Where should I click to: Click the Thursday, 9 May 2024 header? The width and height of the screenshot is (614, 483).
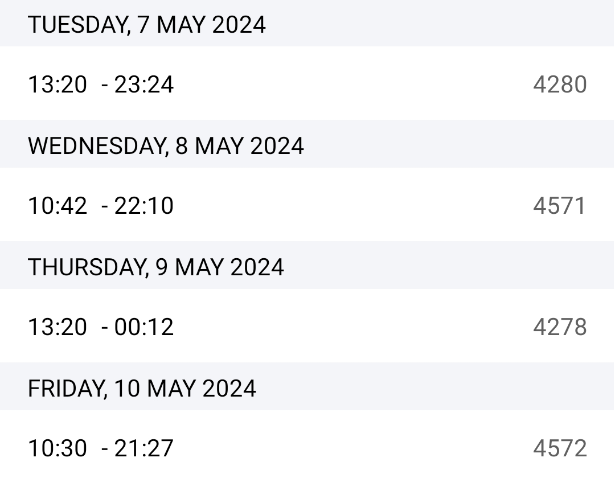[x=156, y=267]
